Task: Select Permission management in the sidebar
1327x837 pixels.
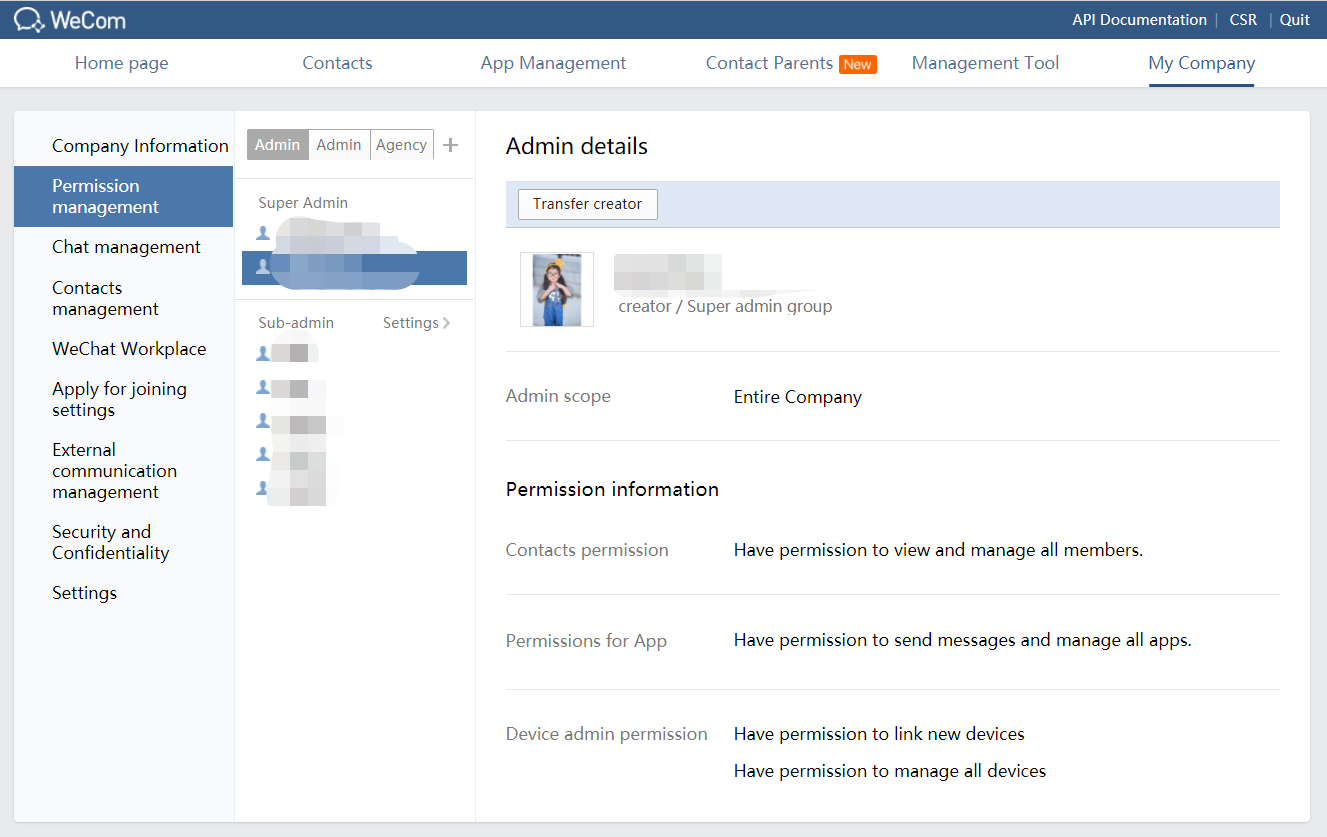Action: (x=123, y=196)
